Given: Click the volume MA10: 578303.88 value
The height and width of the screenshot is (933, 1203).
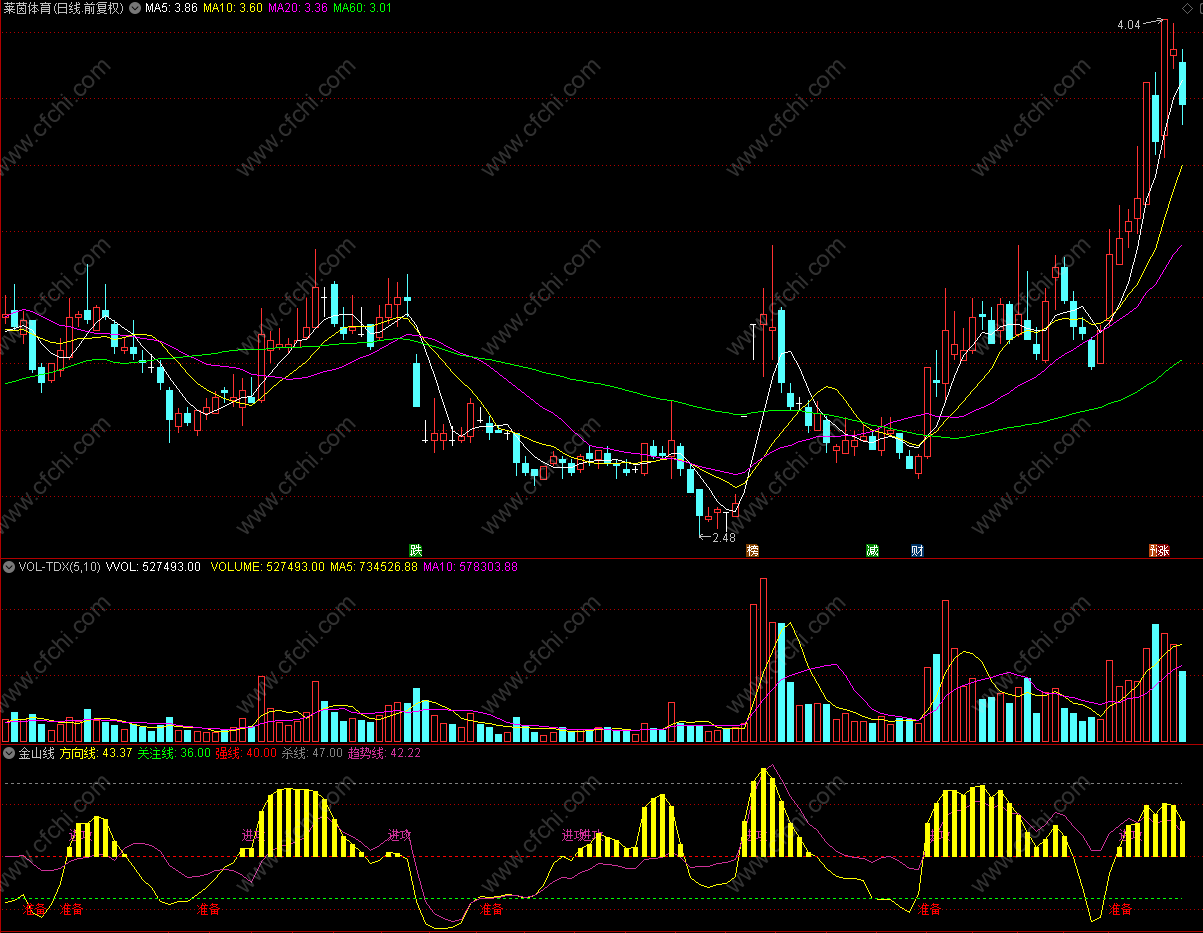Looking at the screenshot, I should pos(470,567).
